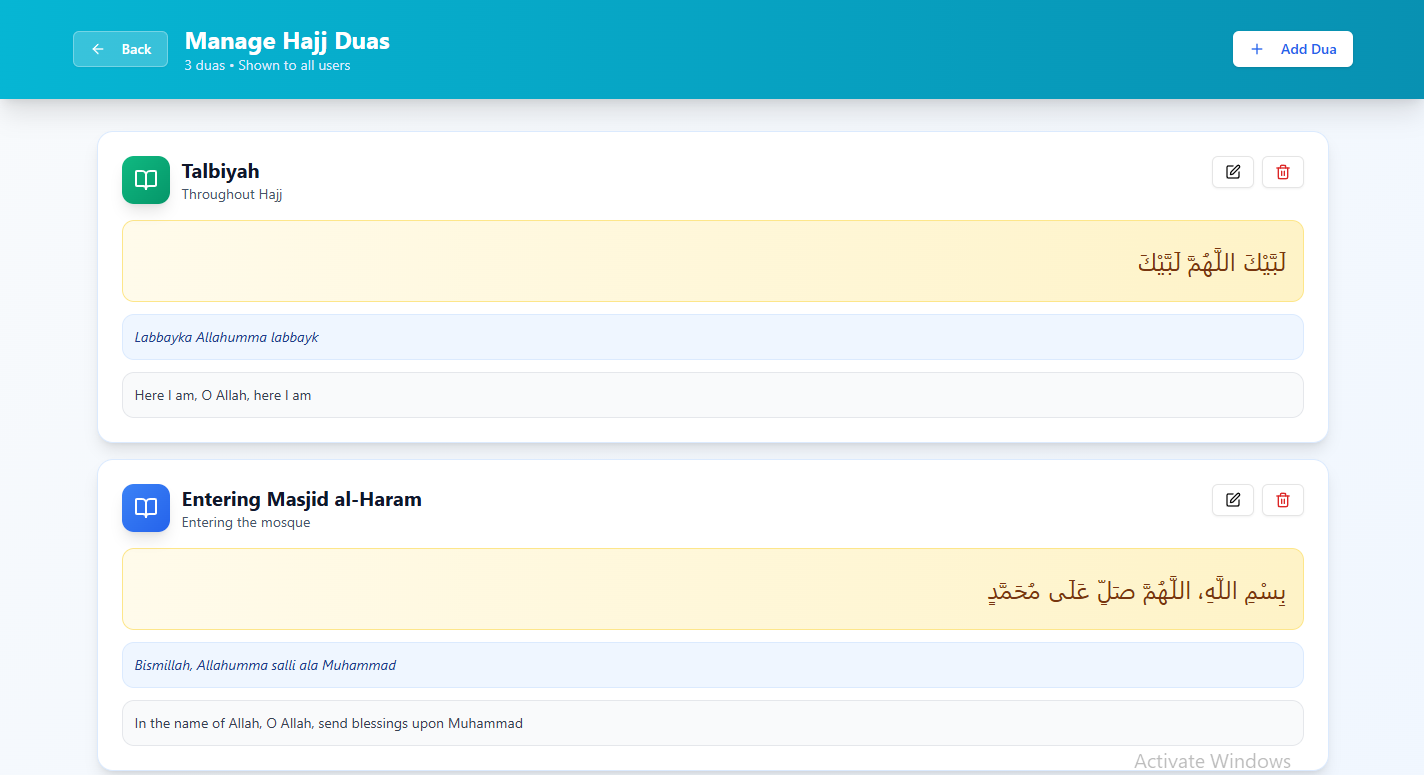The height and width of the screenshot is (775, 1424).
Task: Delete the Entering Masjid al-Haram dua
Action: click(1283, 500)
